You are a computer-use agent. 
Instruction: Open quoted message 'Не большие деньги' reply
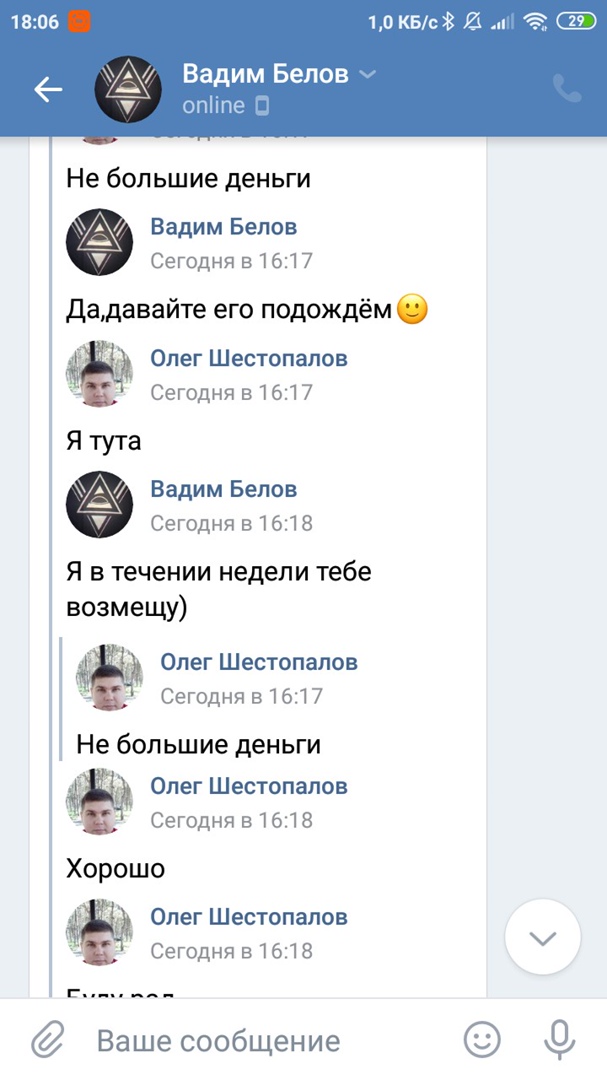point(198,744)
